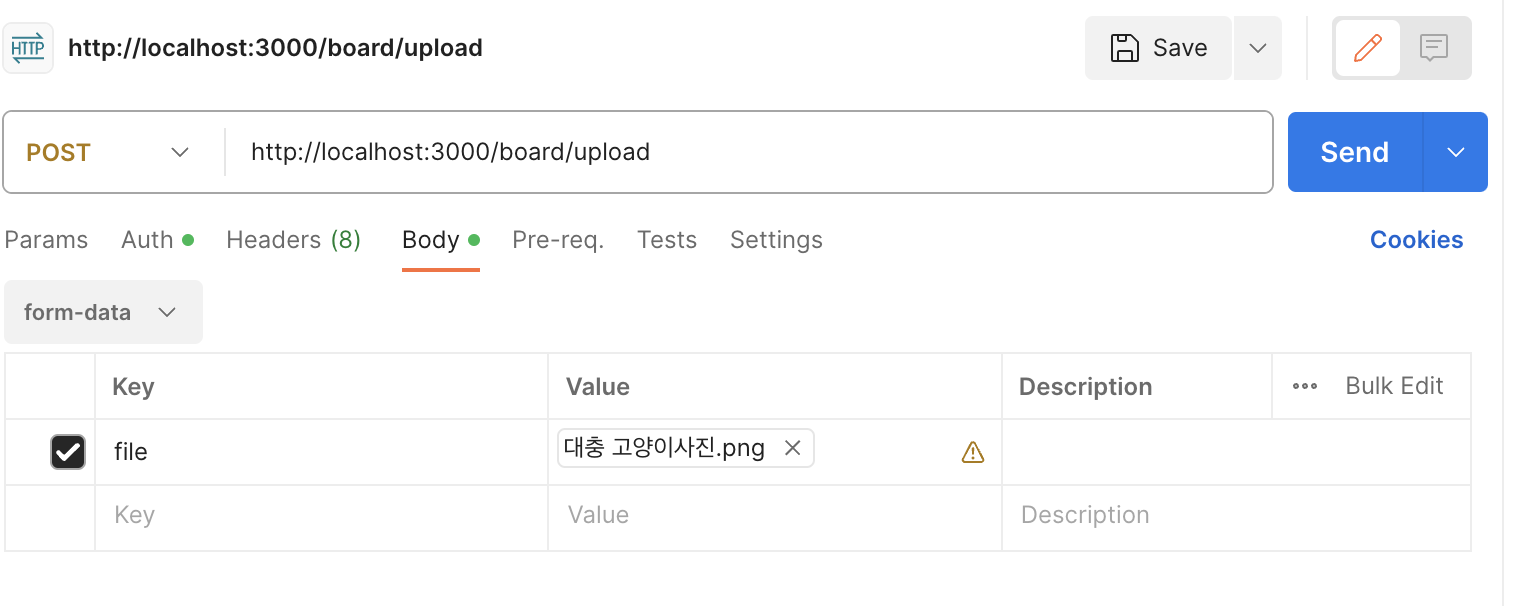The height and width of the screenshot is (606, 1532).
Task: Click the yellow warning triangle icon
Action: 973,452
